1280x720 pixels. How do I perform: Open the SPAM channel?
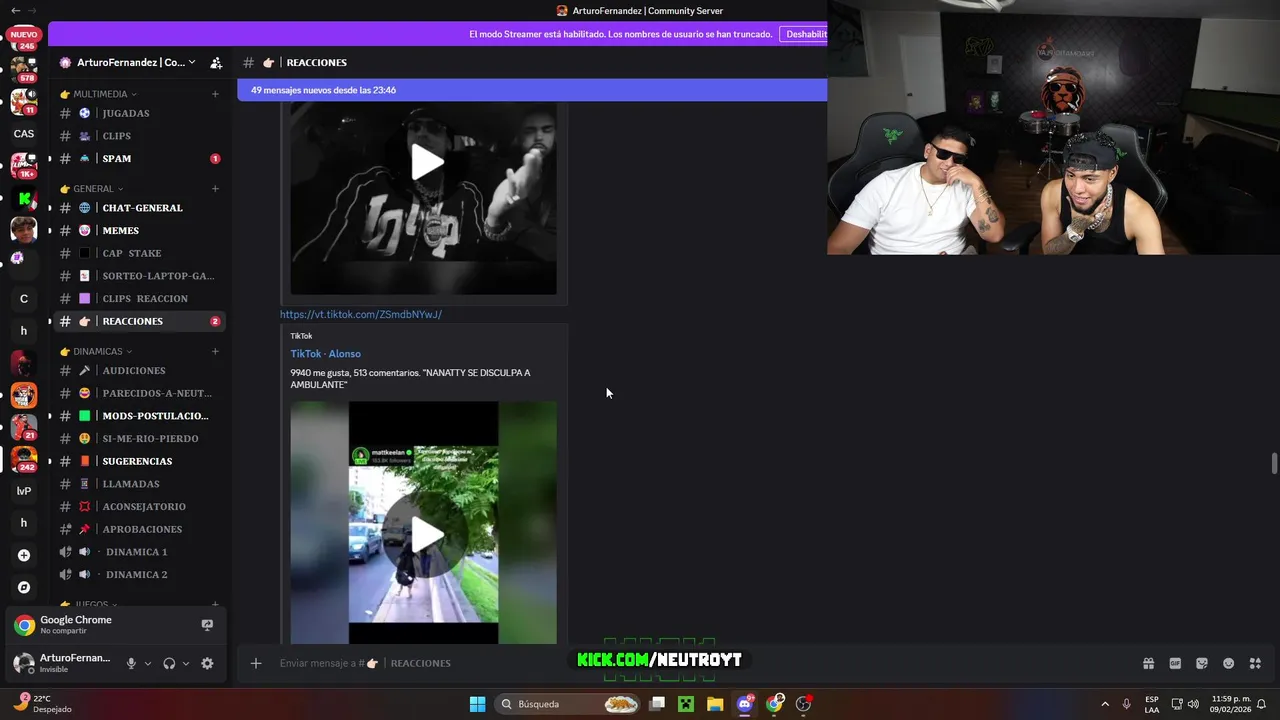click(x=139, y=158)
